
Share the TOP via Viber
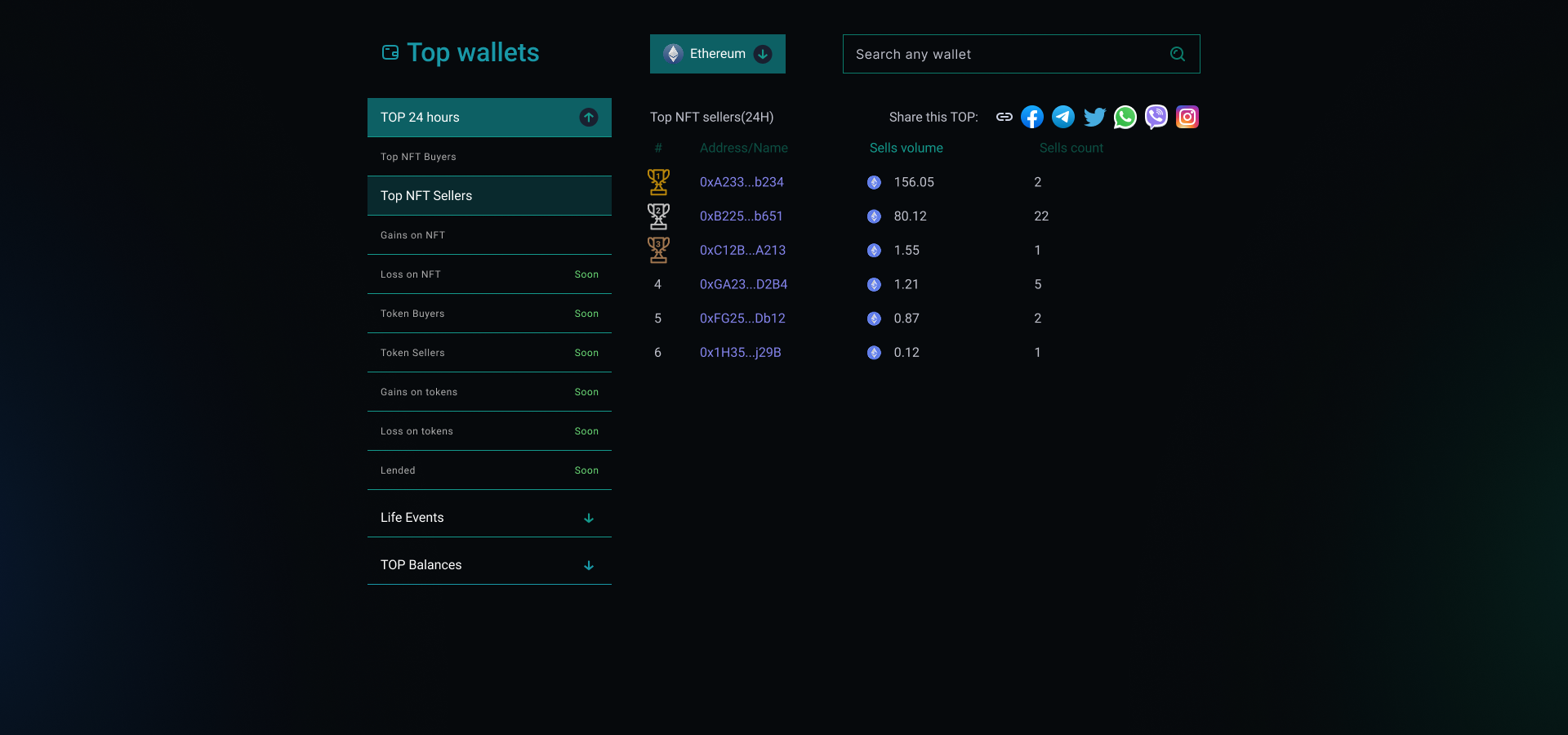[1156, 117]
